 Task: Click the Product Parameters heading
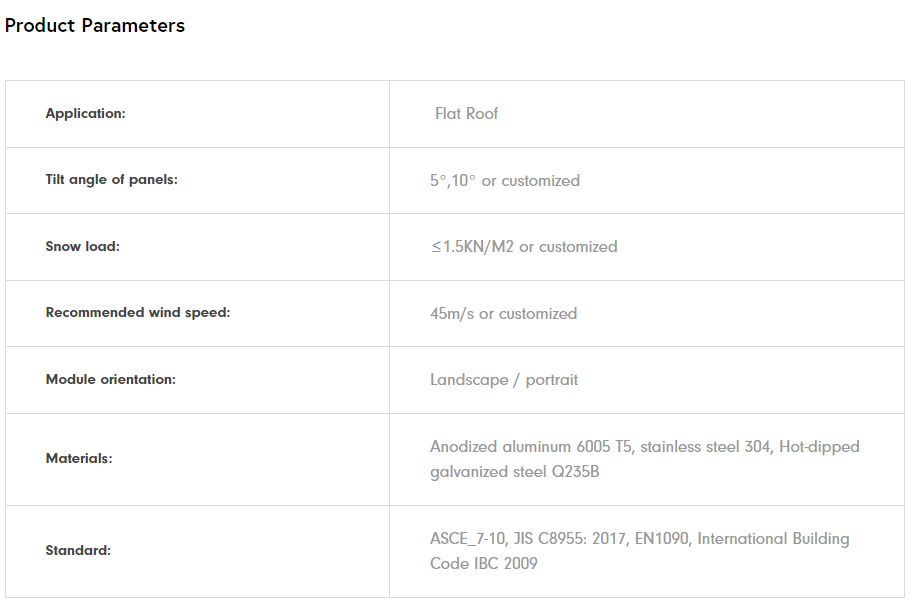95,26
